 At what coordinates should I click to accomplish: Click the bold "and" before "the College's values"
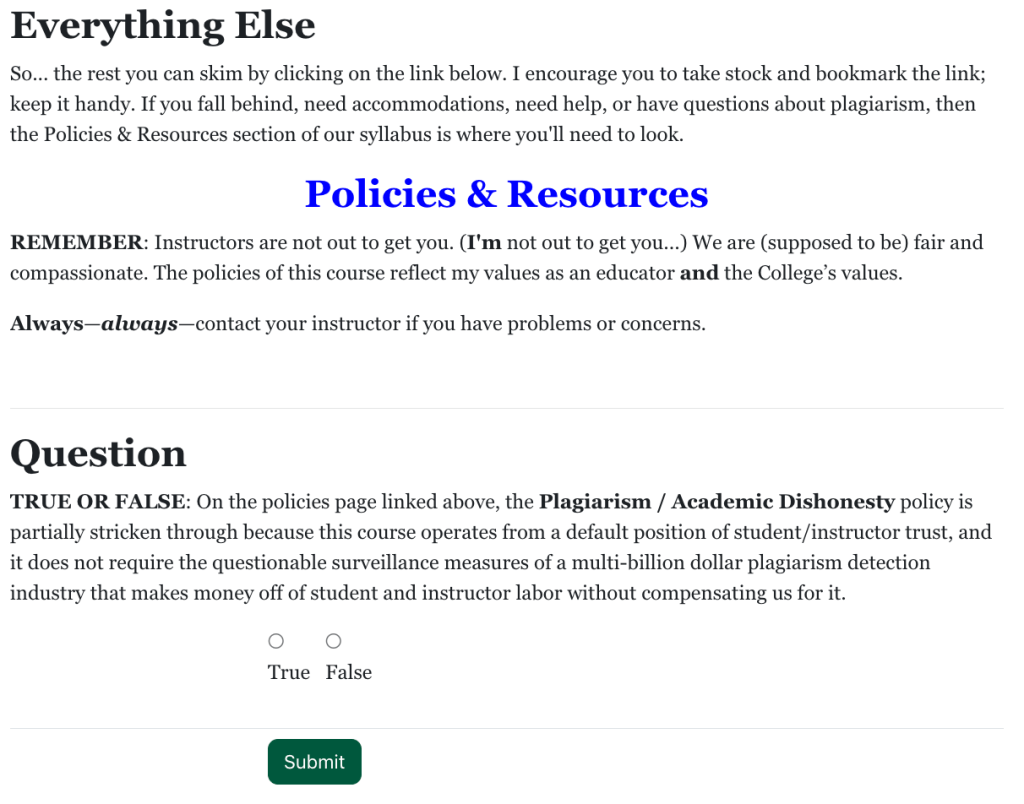[699, 273]
